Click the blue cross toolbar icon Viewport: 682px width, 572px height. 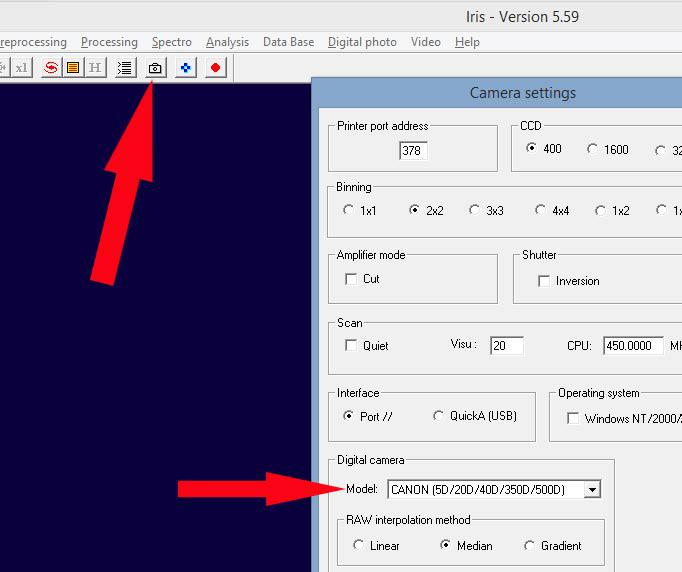pyautogui.click(x=186, y=68)
